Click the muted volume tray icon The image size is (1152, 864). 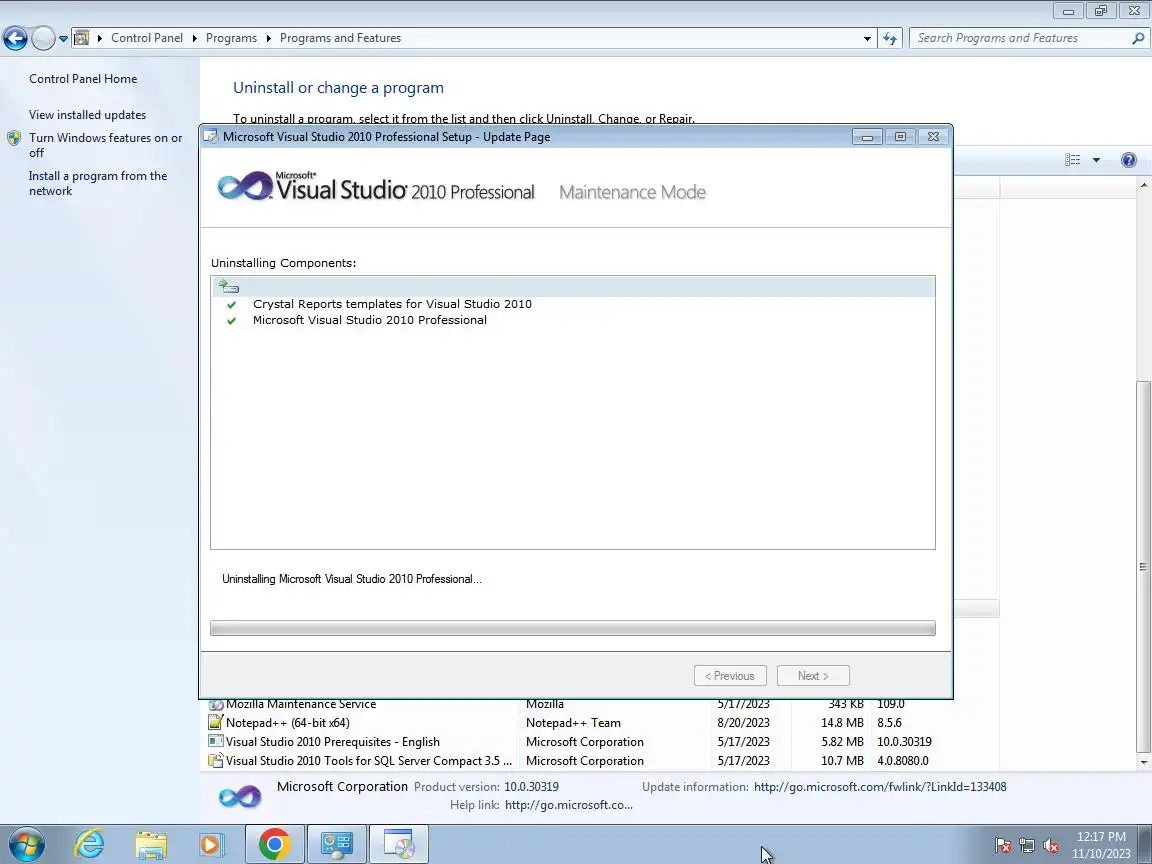click(x=1051, y=846)
